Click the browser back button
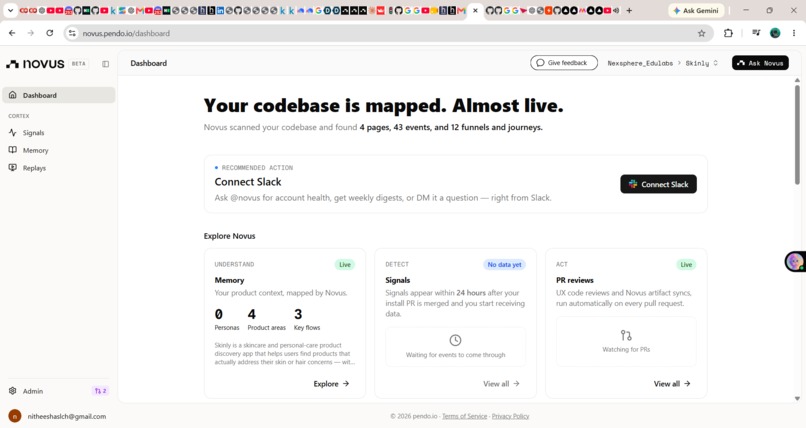This screenshot has height=428, width=806. tap(12, 33)
